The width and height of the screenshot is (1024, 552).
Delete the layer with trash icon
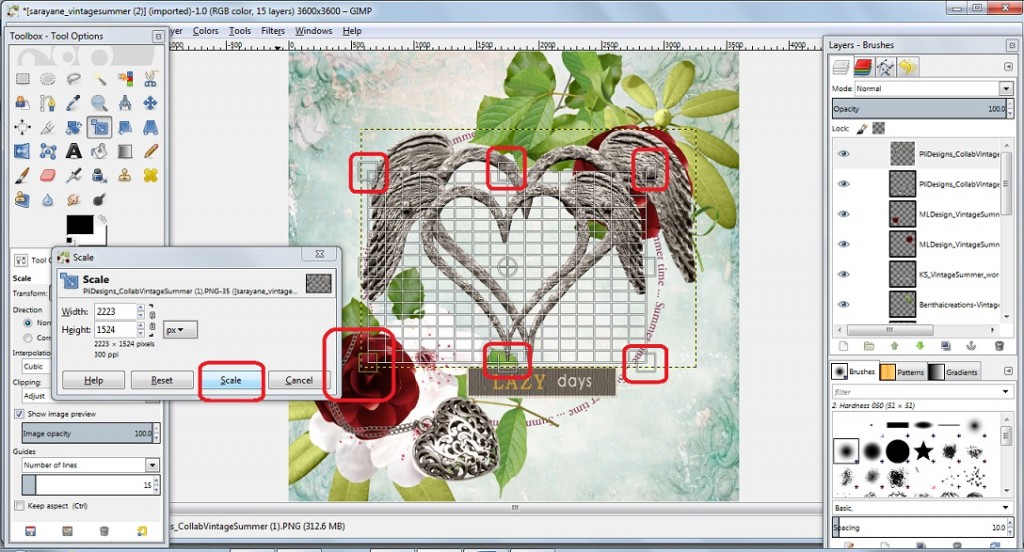999,346
